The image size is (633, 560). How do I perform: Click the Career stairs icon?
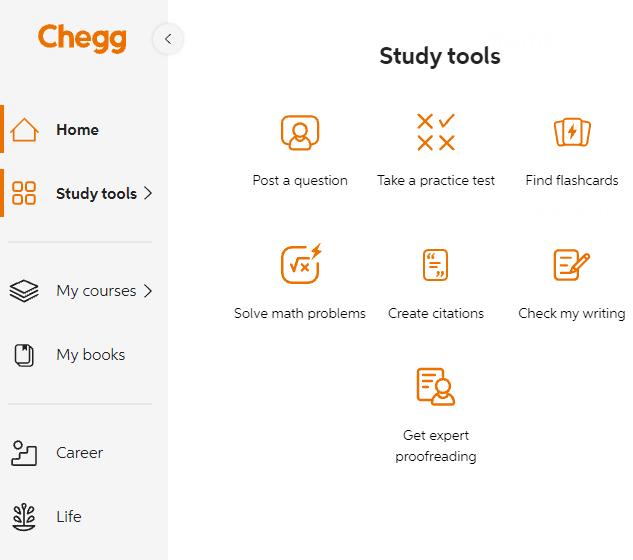tap(24, 453)
